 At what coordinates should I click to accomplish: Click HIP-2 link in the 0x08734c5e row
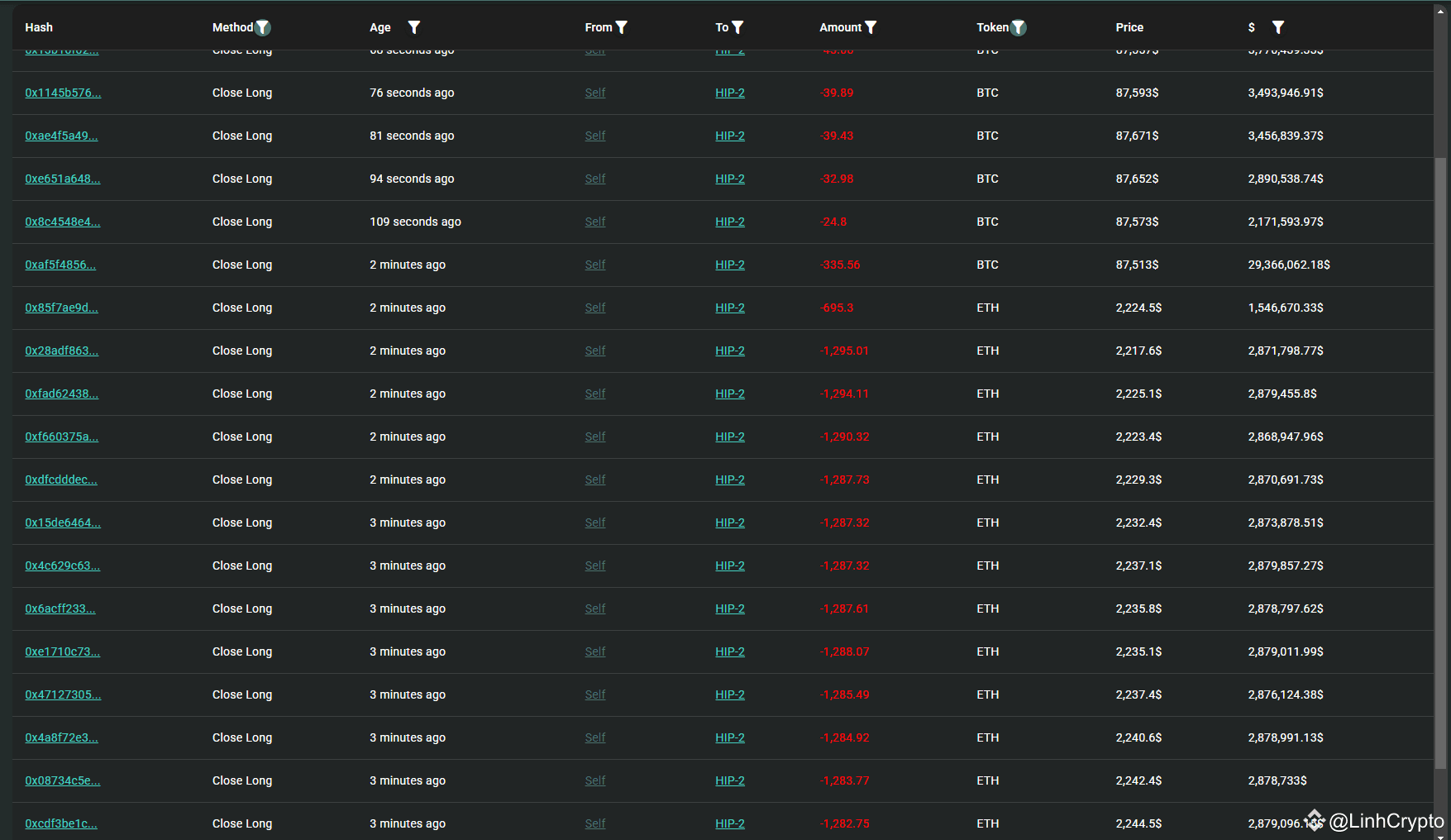(x=730, y=780)
